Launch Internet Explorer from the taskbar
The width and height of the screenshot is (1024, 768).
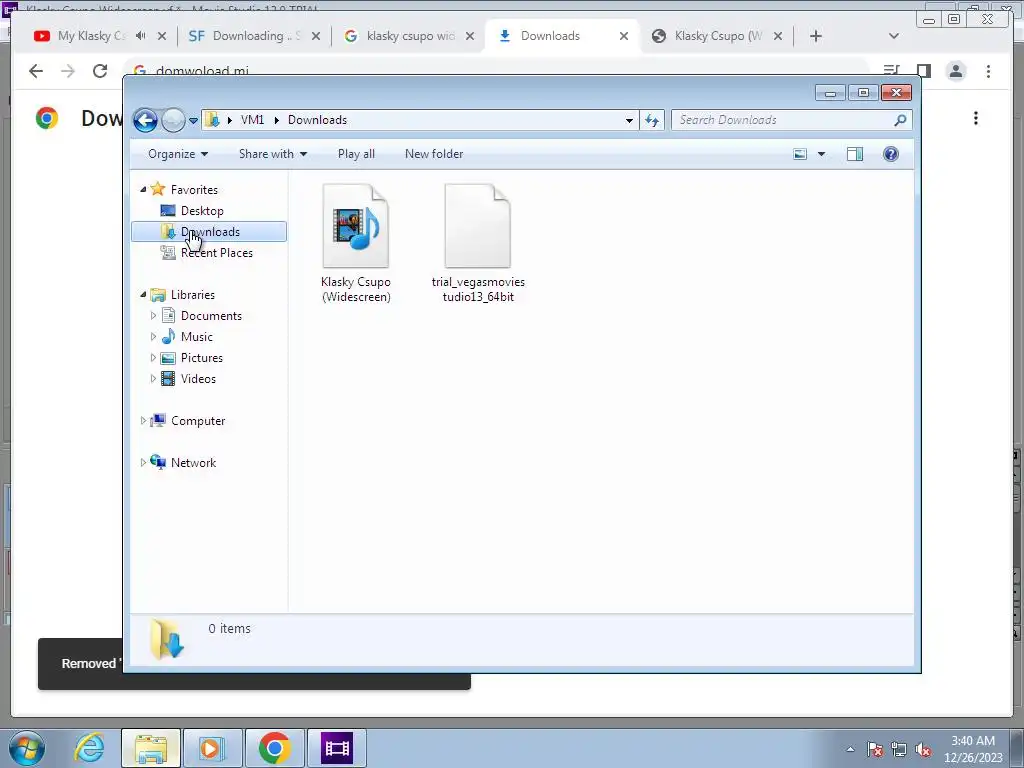[x=89, y=748]
